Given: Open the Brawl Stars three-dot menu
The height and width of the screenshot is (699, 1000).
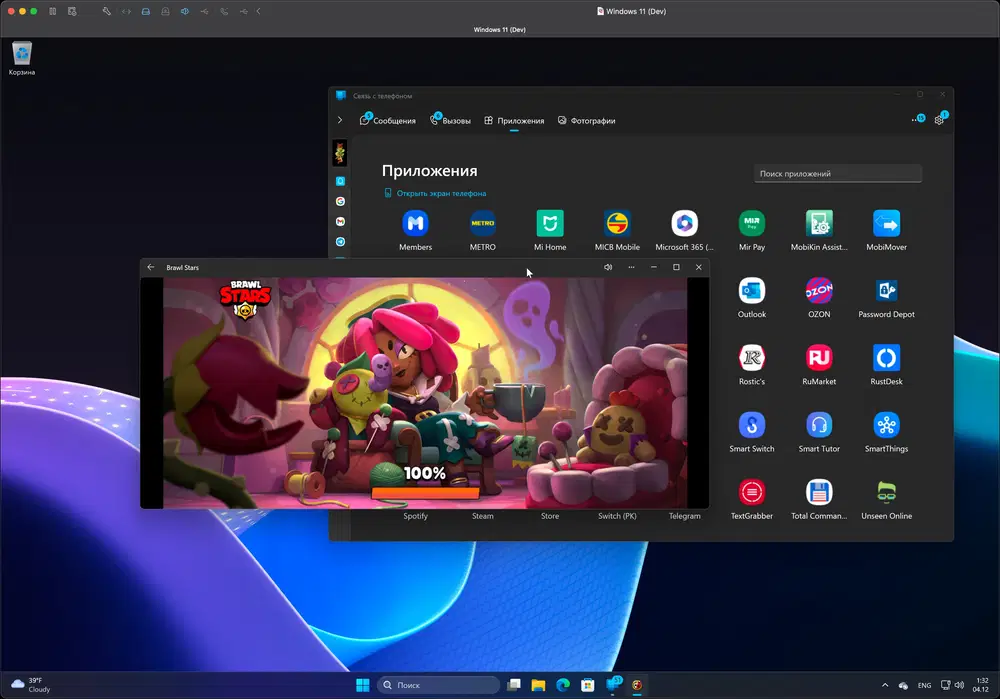Looking at the screenshot, I should click(631, 267).
